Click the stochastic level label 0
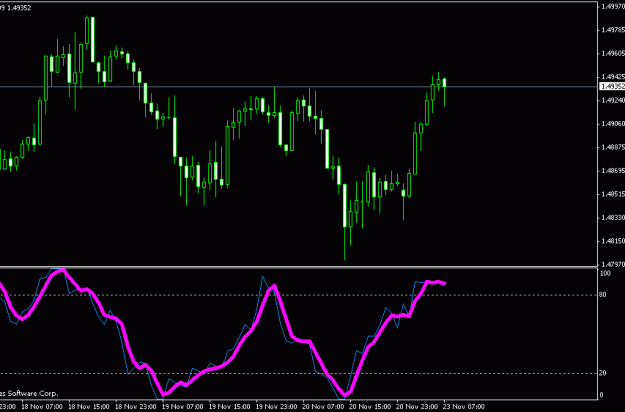Image resolution: width=625 pixels, height=412 pixels. (x=601, y=395)
